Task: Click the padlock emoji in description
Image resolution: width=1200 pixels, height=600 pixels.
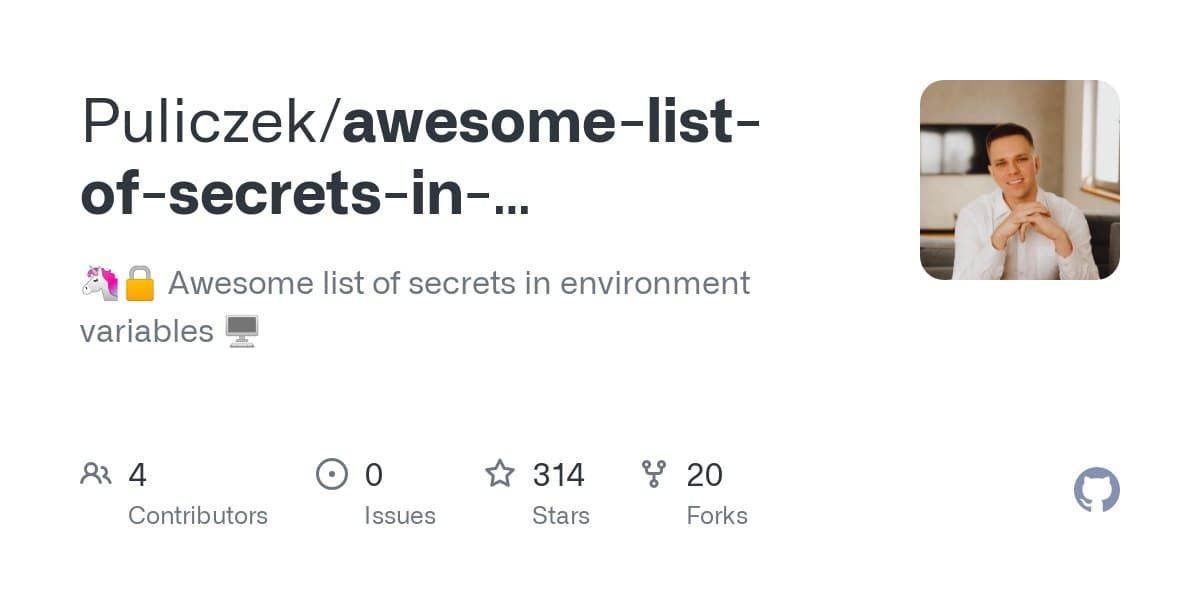Action: click(139, 284)
